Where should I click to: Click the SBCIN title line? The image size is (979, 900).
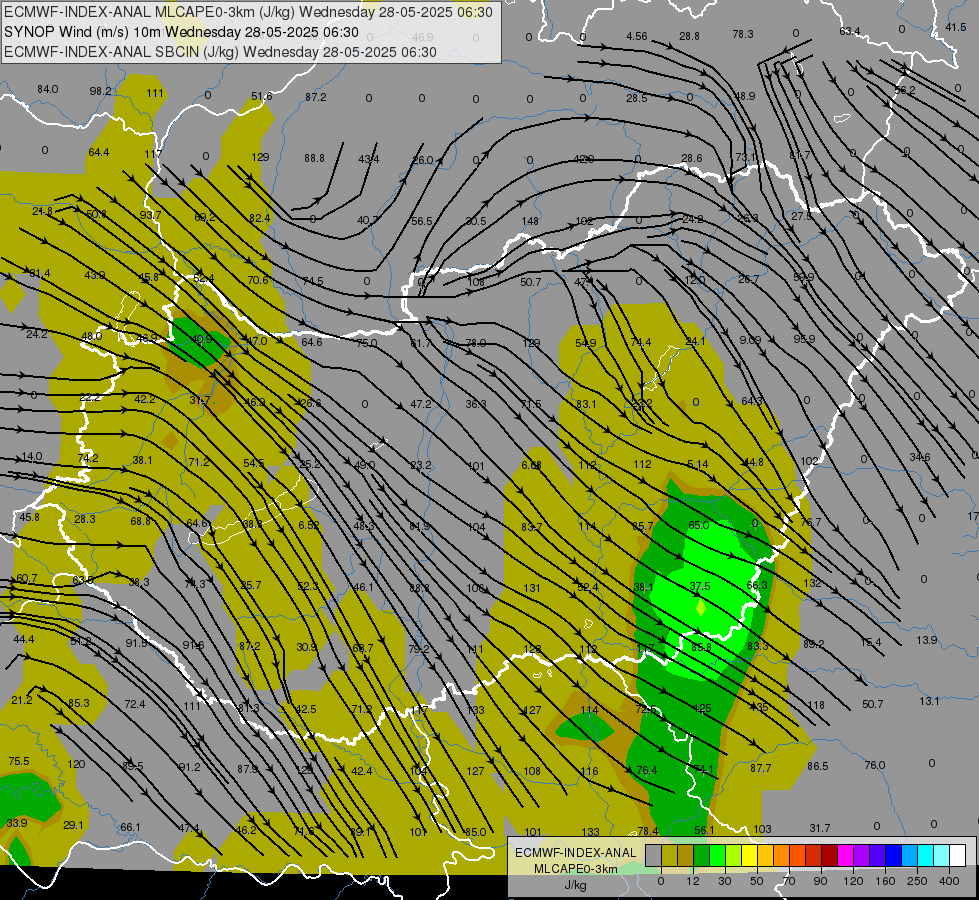tap(220, 52)
